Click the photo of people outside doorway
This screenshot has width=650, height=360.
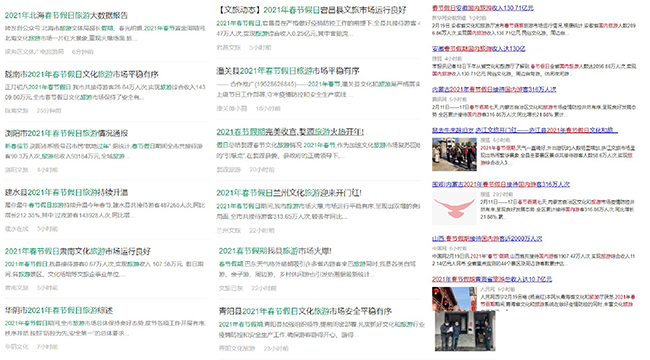[x=465, y=331]
